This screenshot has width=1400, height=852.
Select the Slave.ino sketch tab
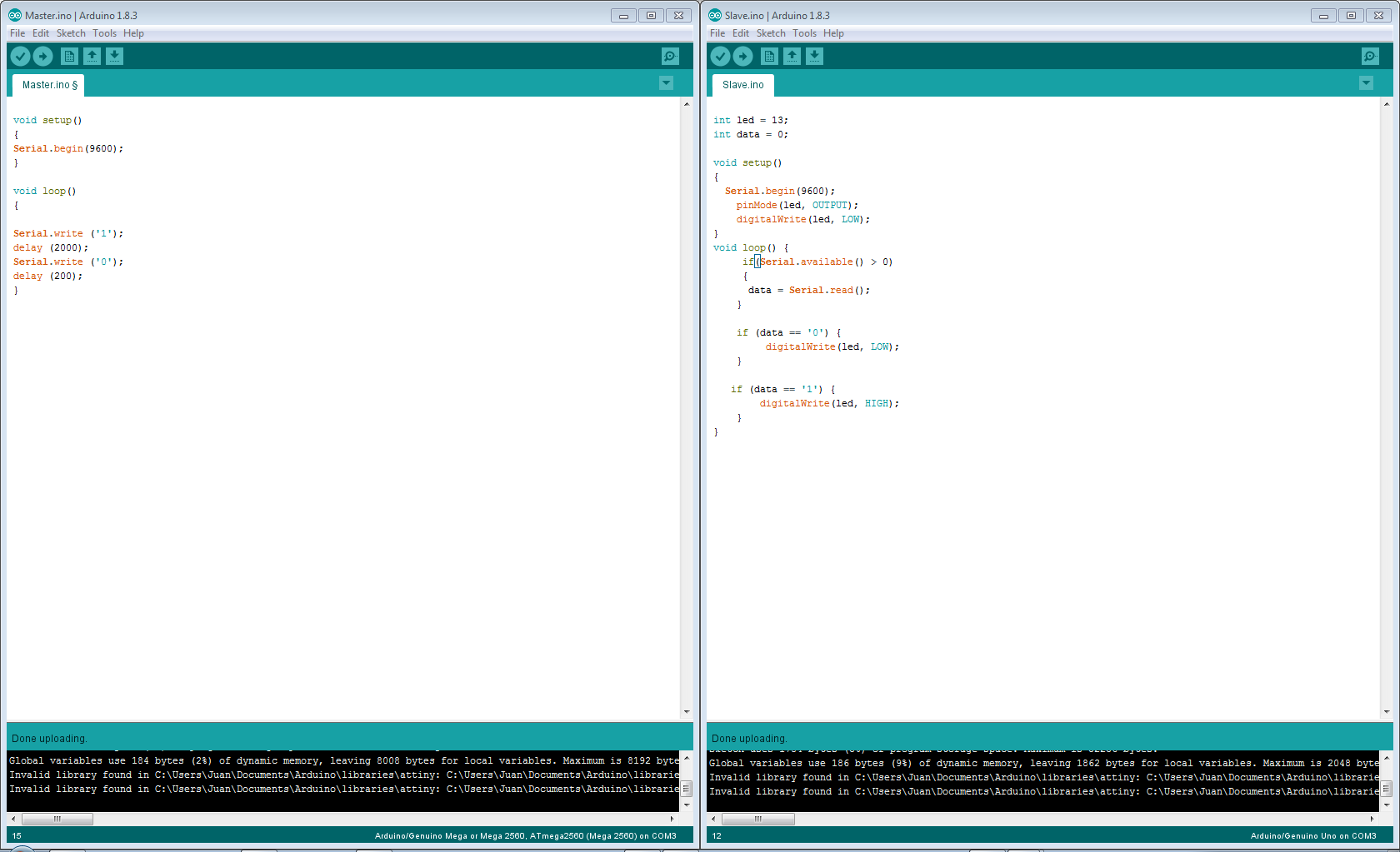[742, 85]
